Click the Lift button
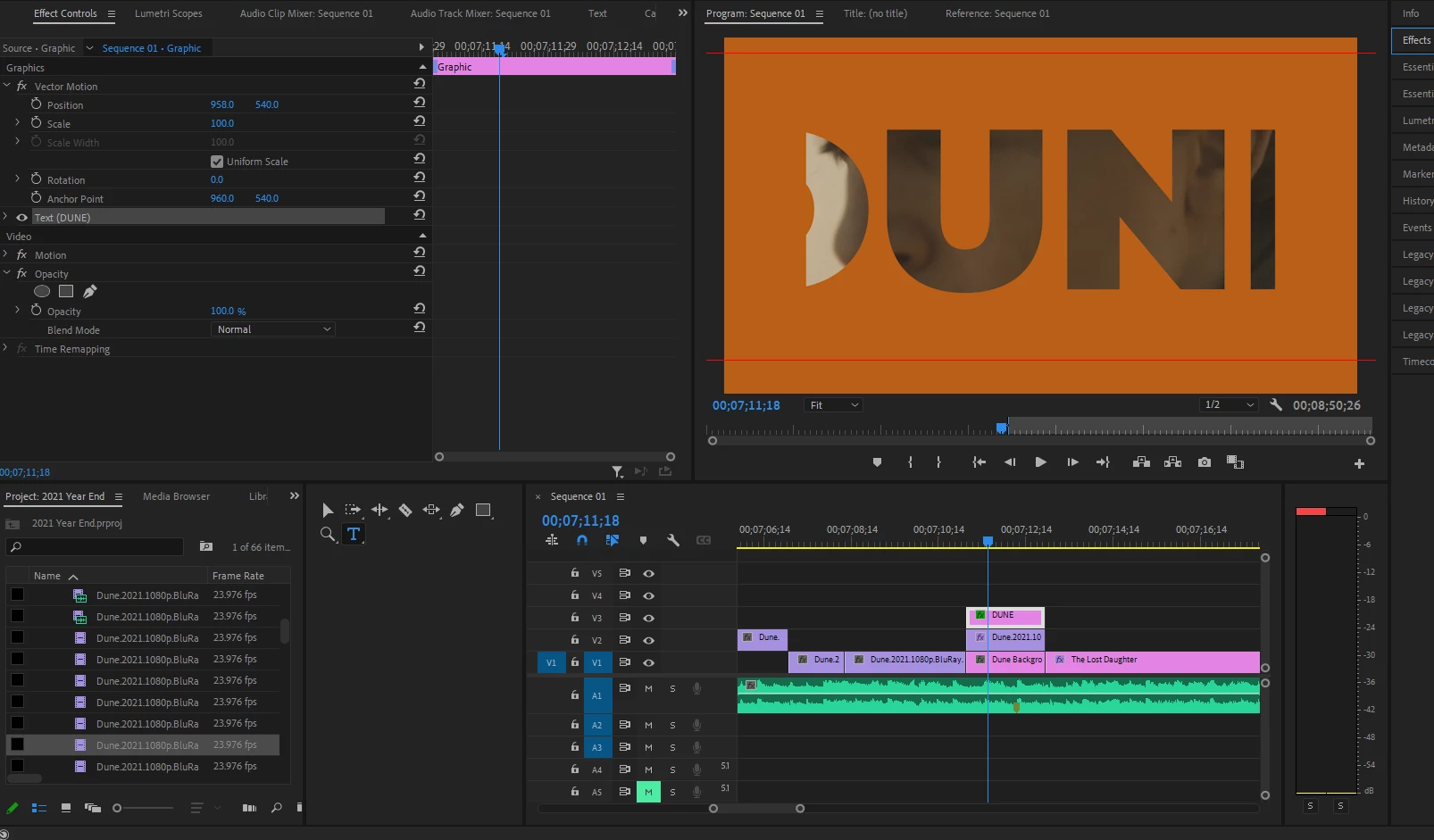Image resolution: width=1434 pixels, height=840 pixels. click(1141, 462)
